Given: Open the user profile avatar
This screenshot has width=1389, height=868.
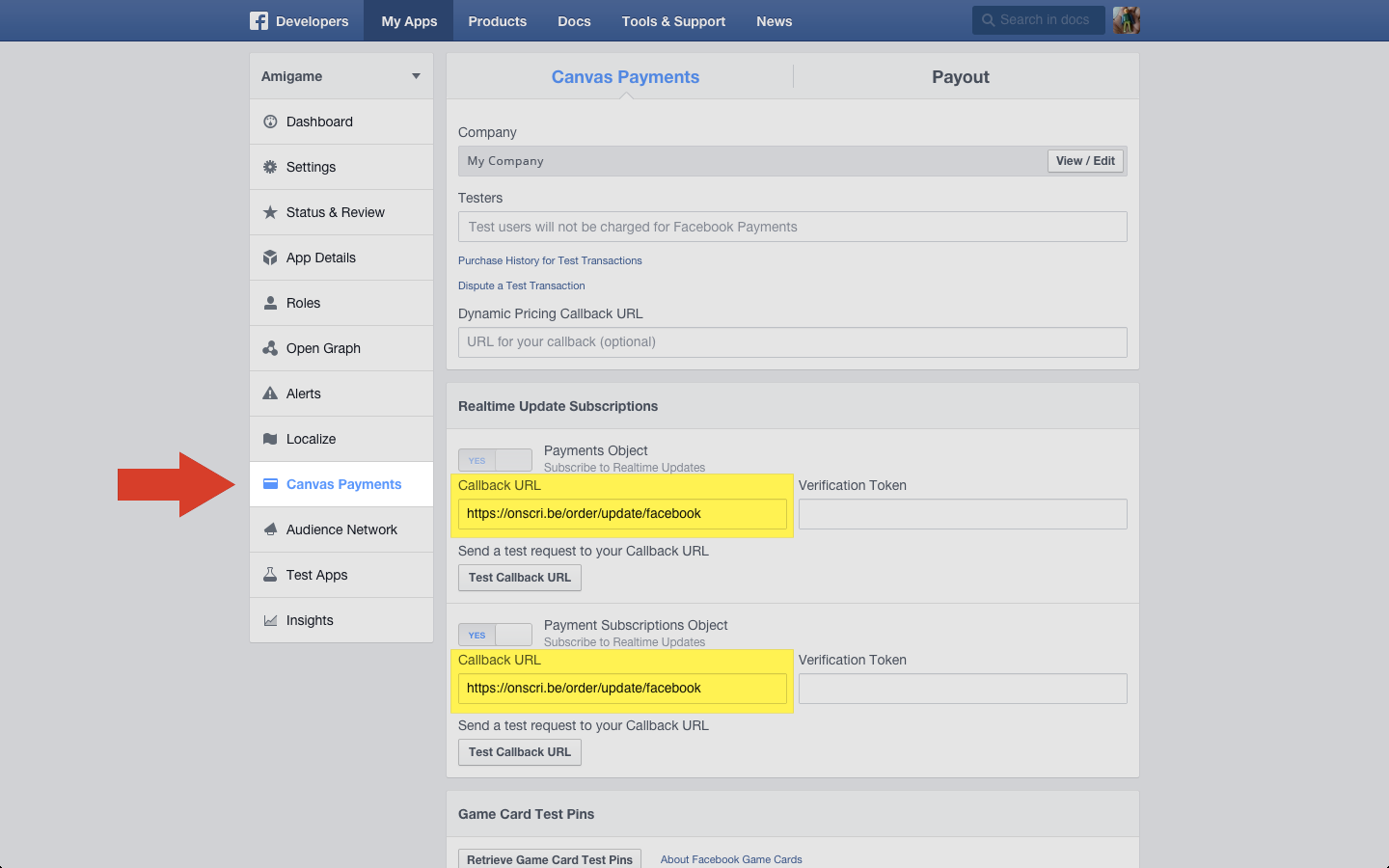Looking at the screenshot, I should coord(1126,20).
